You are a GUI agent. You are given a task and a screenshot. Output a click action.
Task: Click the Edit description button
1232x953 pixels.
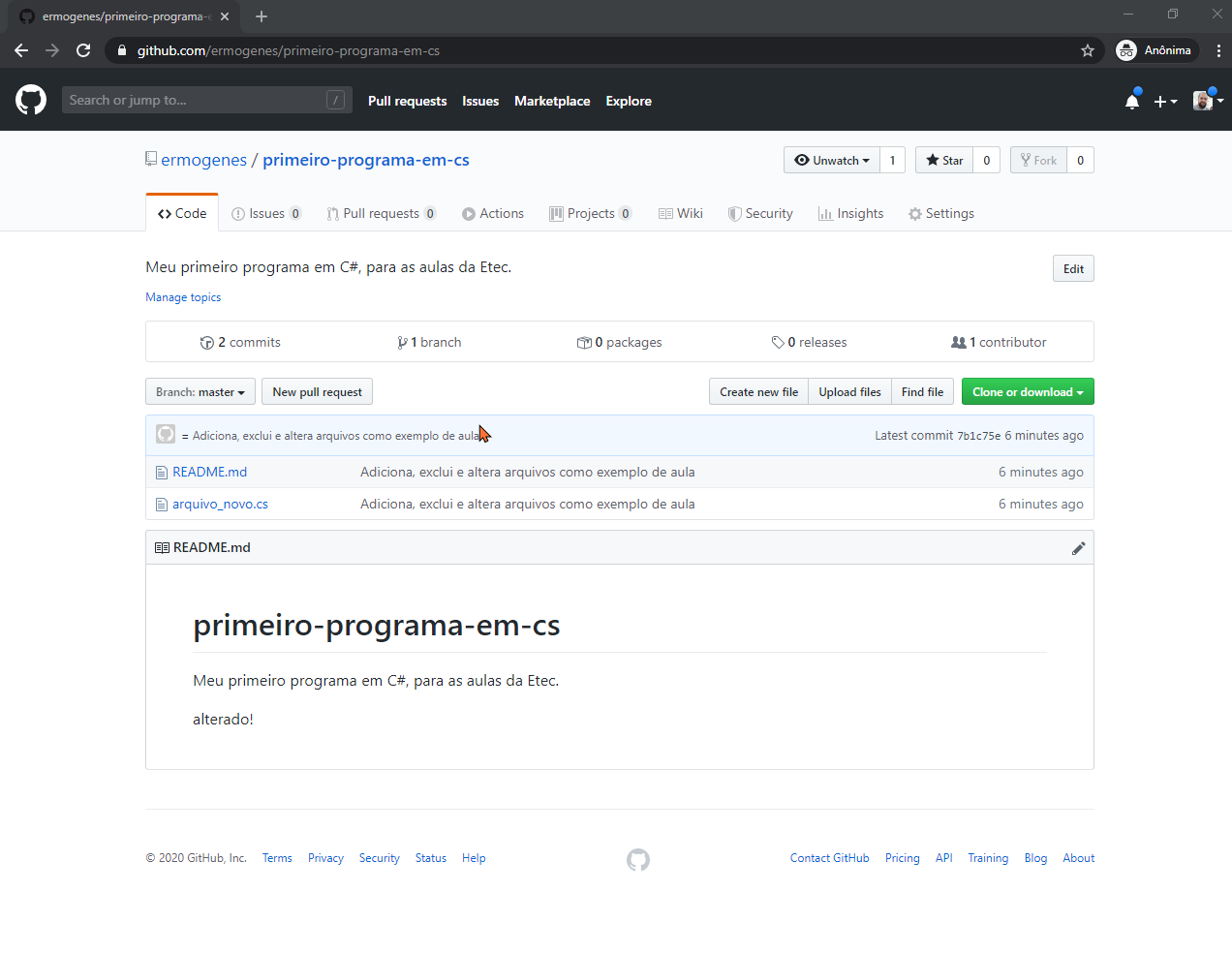1073,268
